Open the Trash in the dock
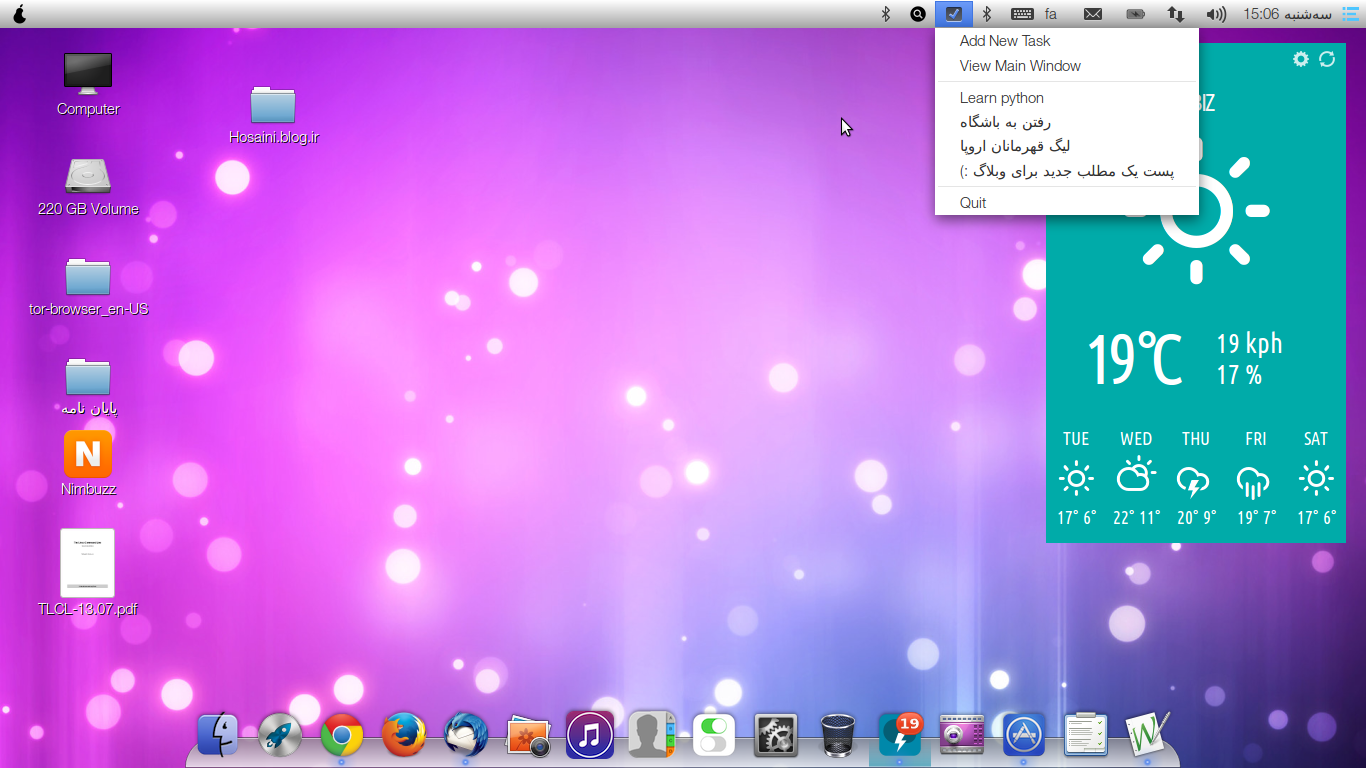The image size is (1366, 768). point(837,736)
